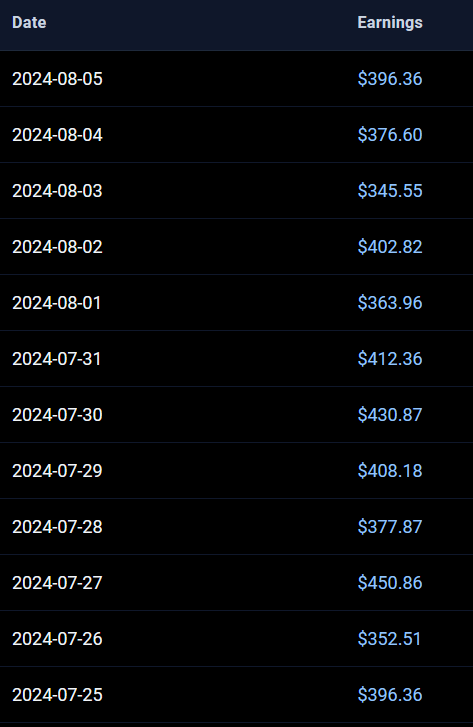
Task: Select the 2024-08-02 date cell
Action: click(57, 247)
